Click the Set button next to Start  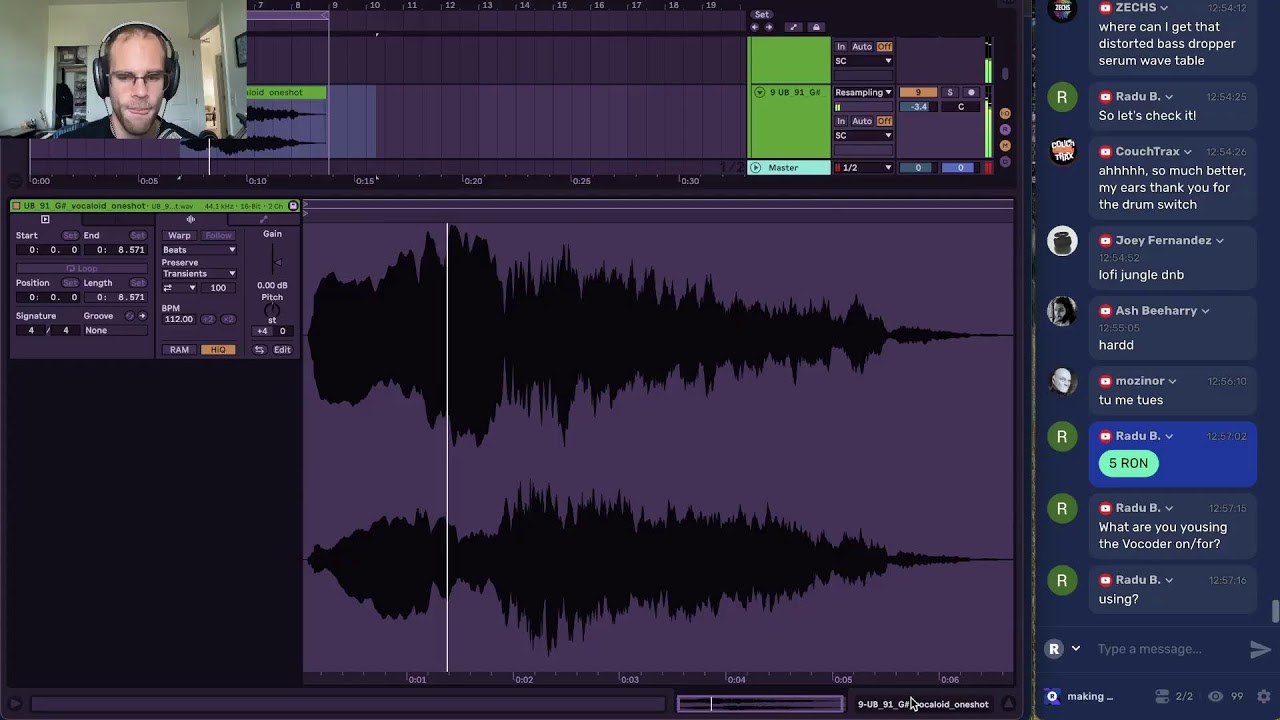70,236
